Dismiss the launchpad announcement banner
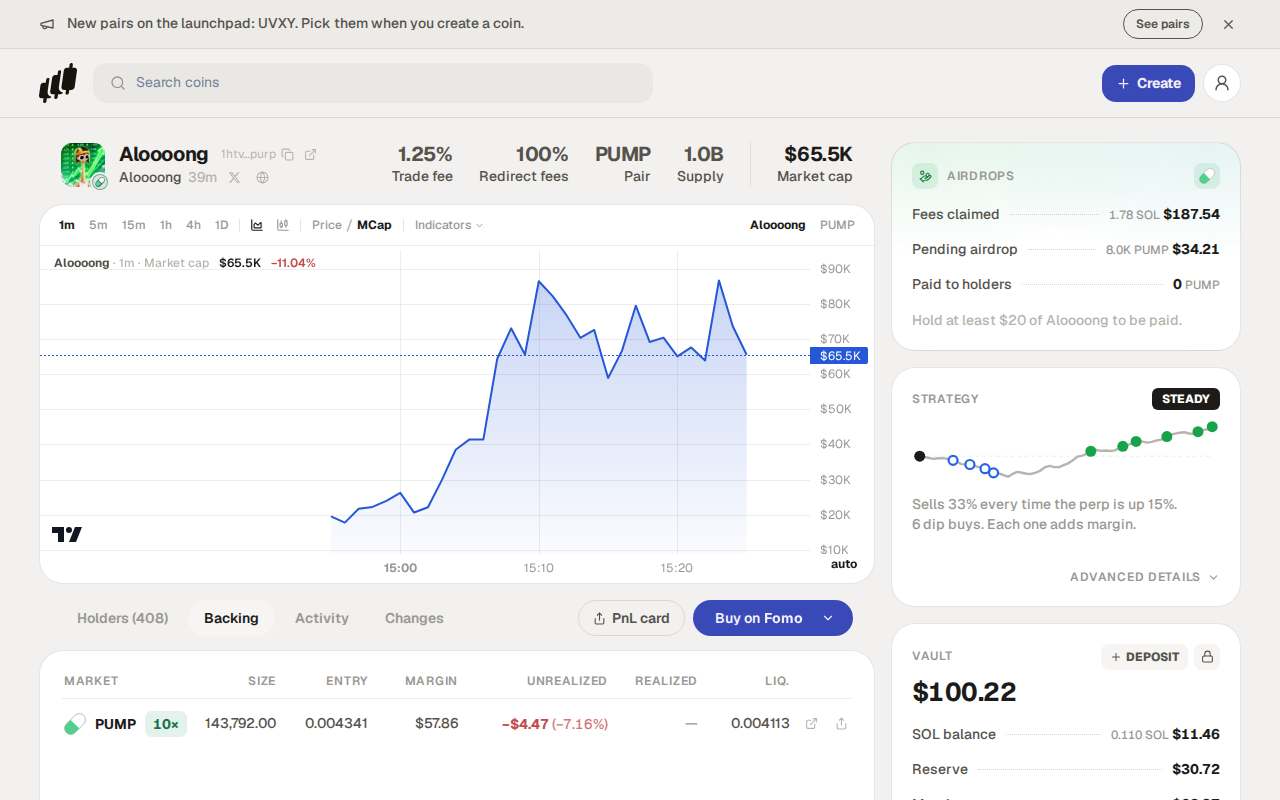Screen dimensions: 1280x800 [1228, 24]
